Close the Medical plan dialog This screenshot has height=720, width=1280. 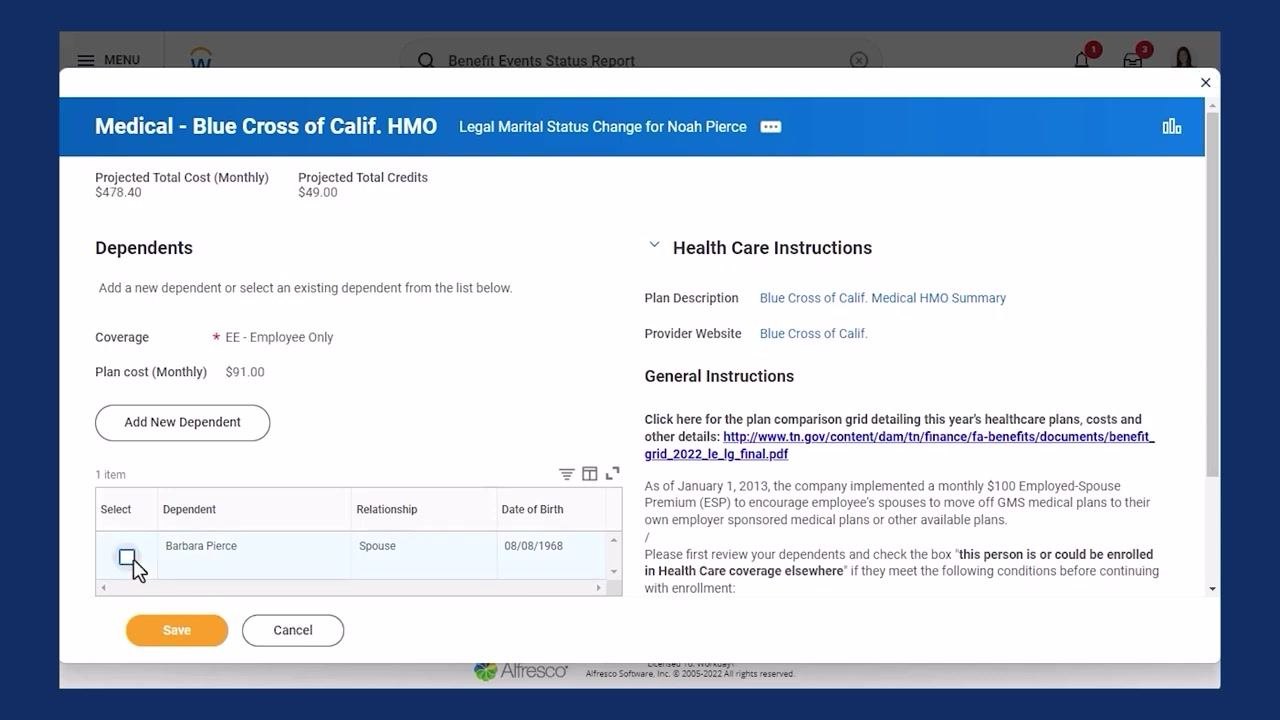pos(1205,83)
